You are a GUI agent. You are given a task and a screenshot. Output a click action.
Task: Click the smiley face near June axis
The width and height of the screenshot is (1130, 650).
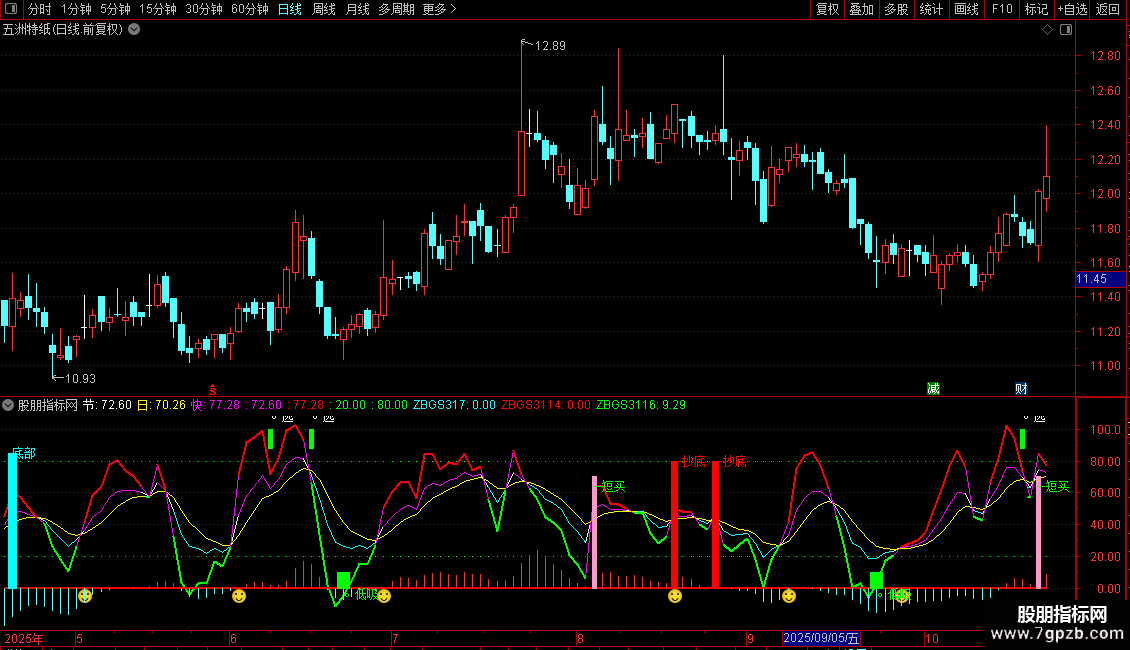point(239,596)
